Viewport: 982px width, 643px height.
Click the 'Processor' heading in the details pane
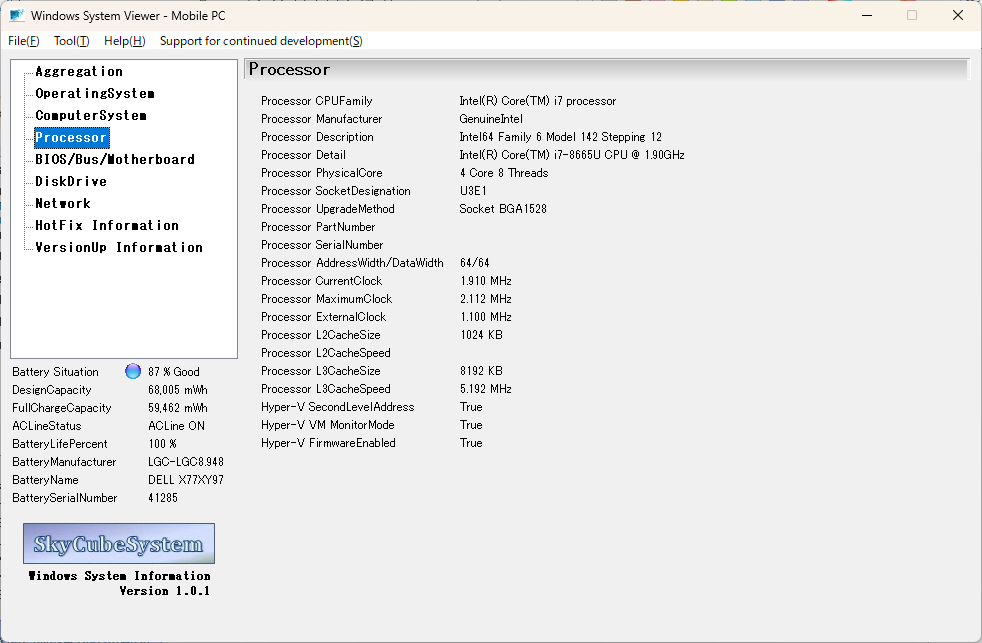(x=289, y=69)
